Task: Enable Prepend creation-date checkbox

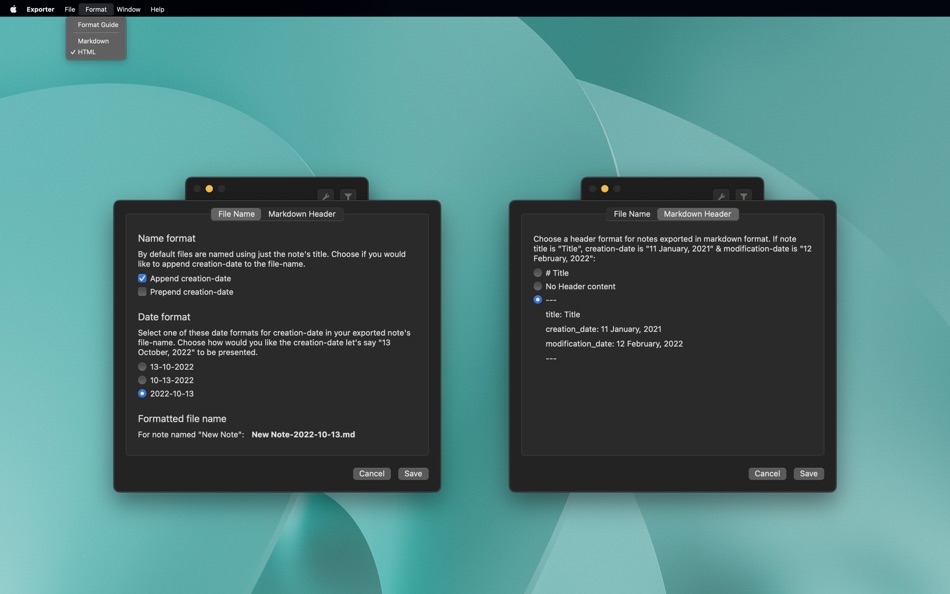Action: [x=142, y=292]
